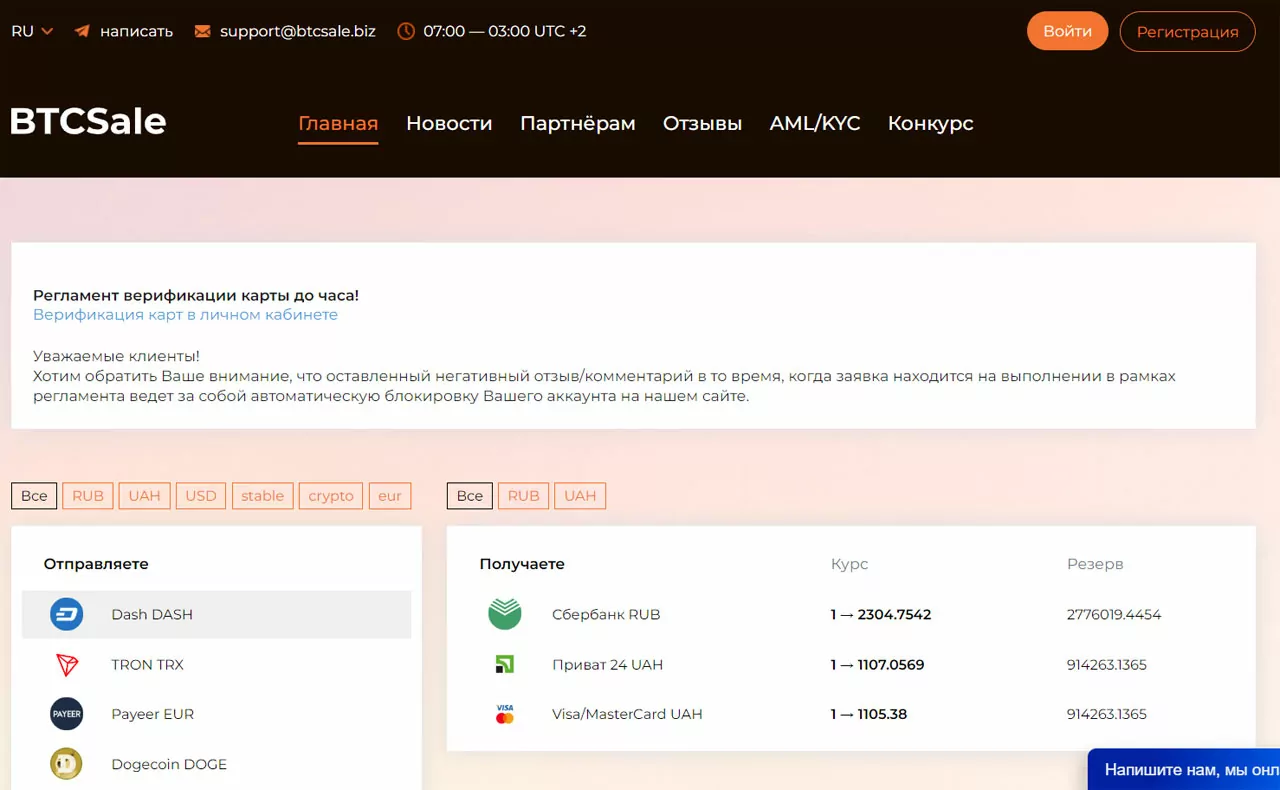The image size is (1280, 790).
Task: Click the clock working-hours icon
Action: (x=406, y=31)
